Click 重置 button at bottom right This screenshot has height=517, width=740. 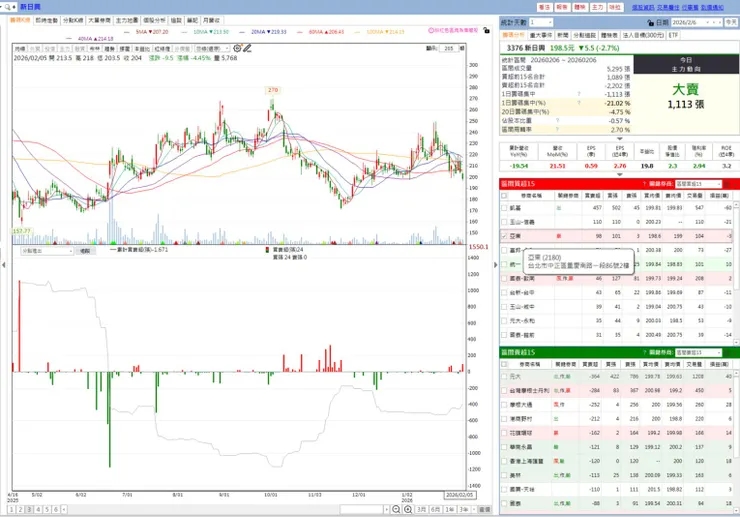click(485, 509)
